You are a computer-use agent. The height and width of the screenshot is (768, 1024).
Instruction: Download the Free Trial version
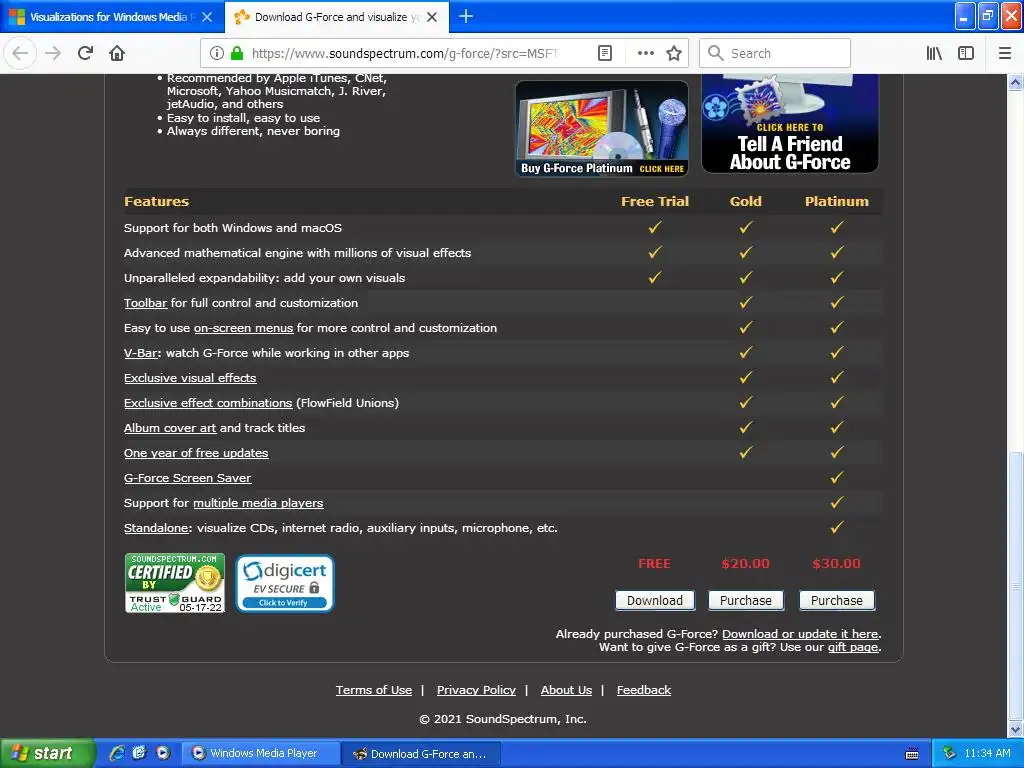[654, 600]
